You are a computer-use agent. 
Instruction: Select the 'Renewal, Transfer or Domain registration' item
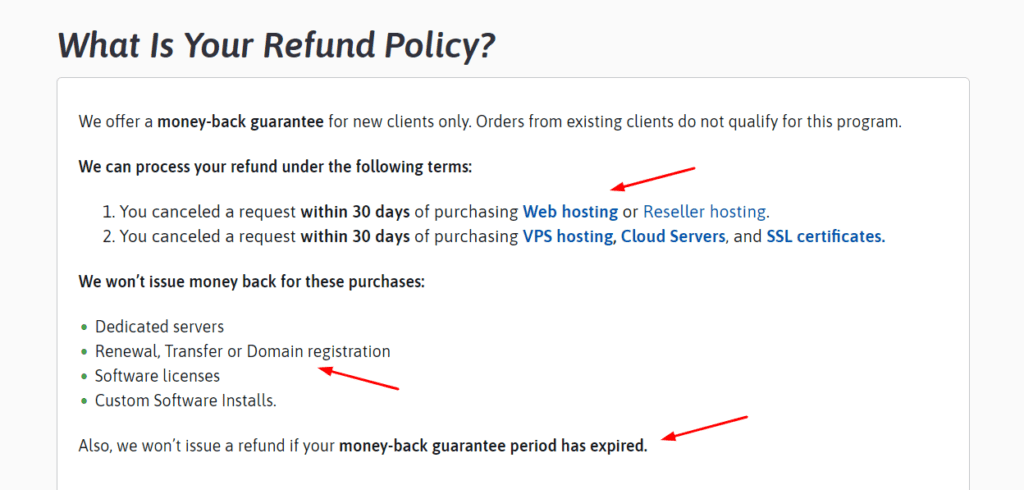coord(243,351)
